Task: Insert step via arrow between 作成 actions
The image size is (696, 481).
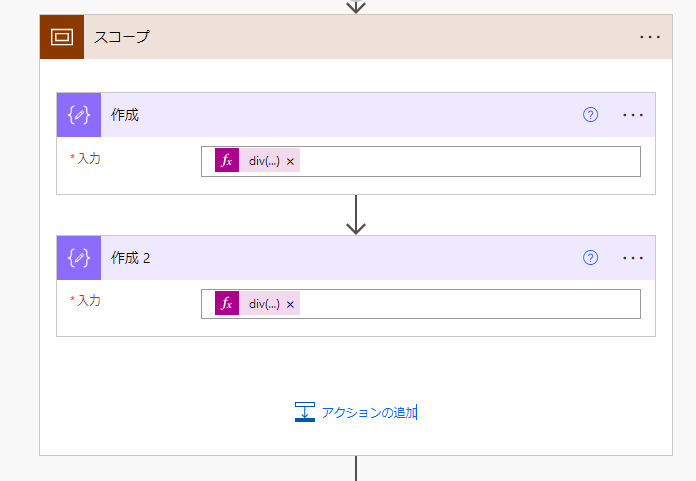Action: point(356,214)
